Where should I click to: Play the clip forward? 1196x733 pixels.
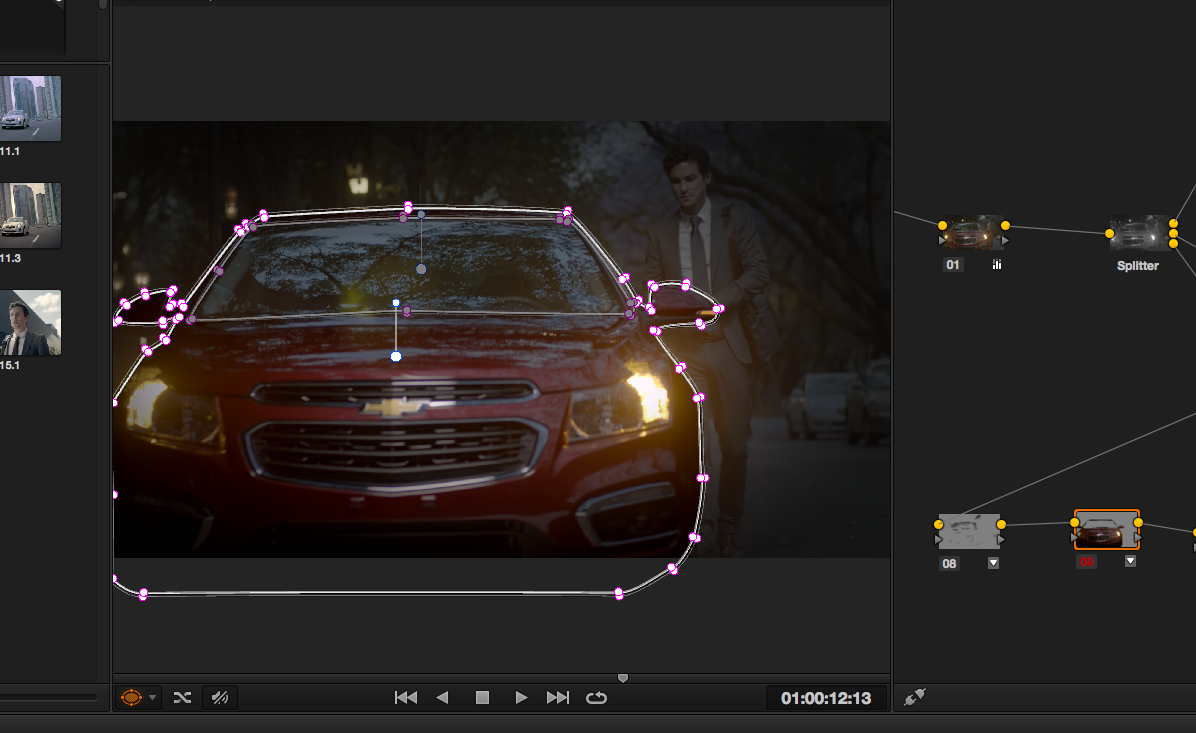coord(521,697)
